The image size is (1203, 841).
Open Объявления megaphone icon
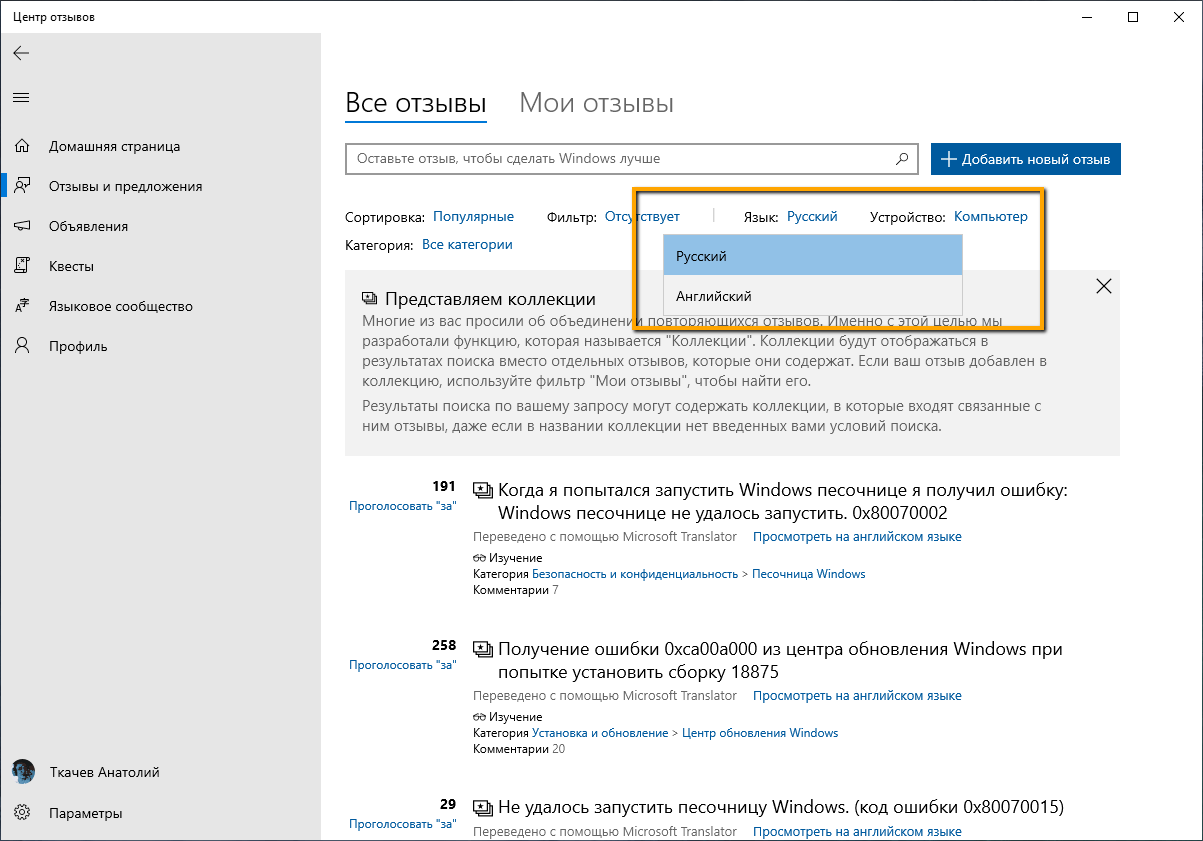pyautogui.click(x=22, y=226)
